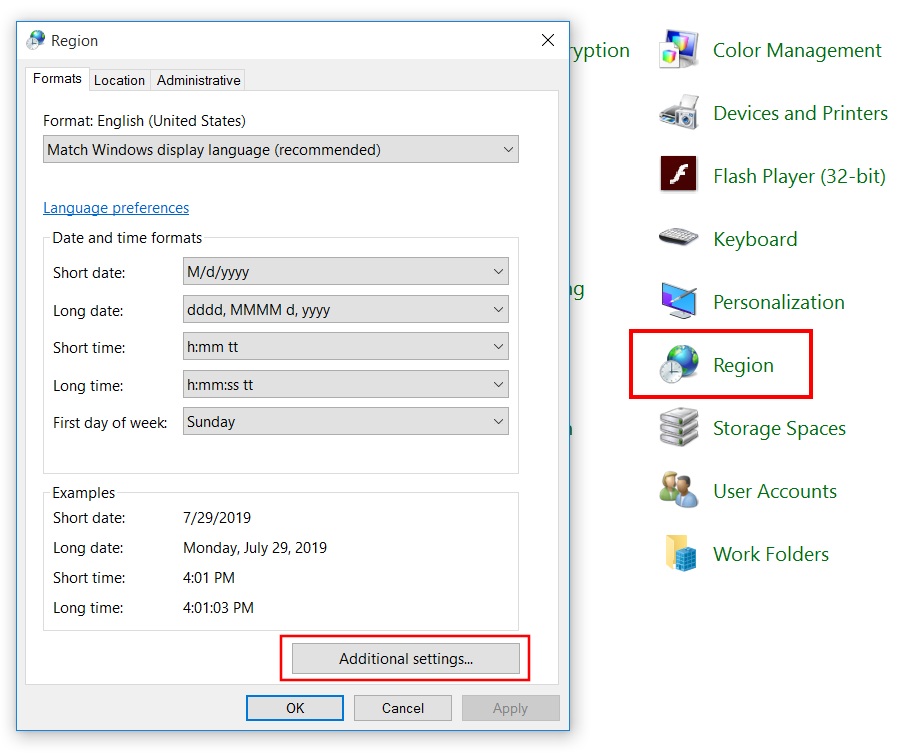Expand the Format language dropdown
Viewport: 909px width, 754px height.
point(281,150)
